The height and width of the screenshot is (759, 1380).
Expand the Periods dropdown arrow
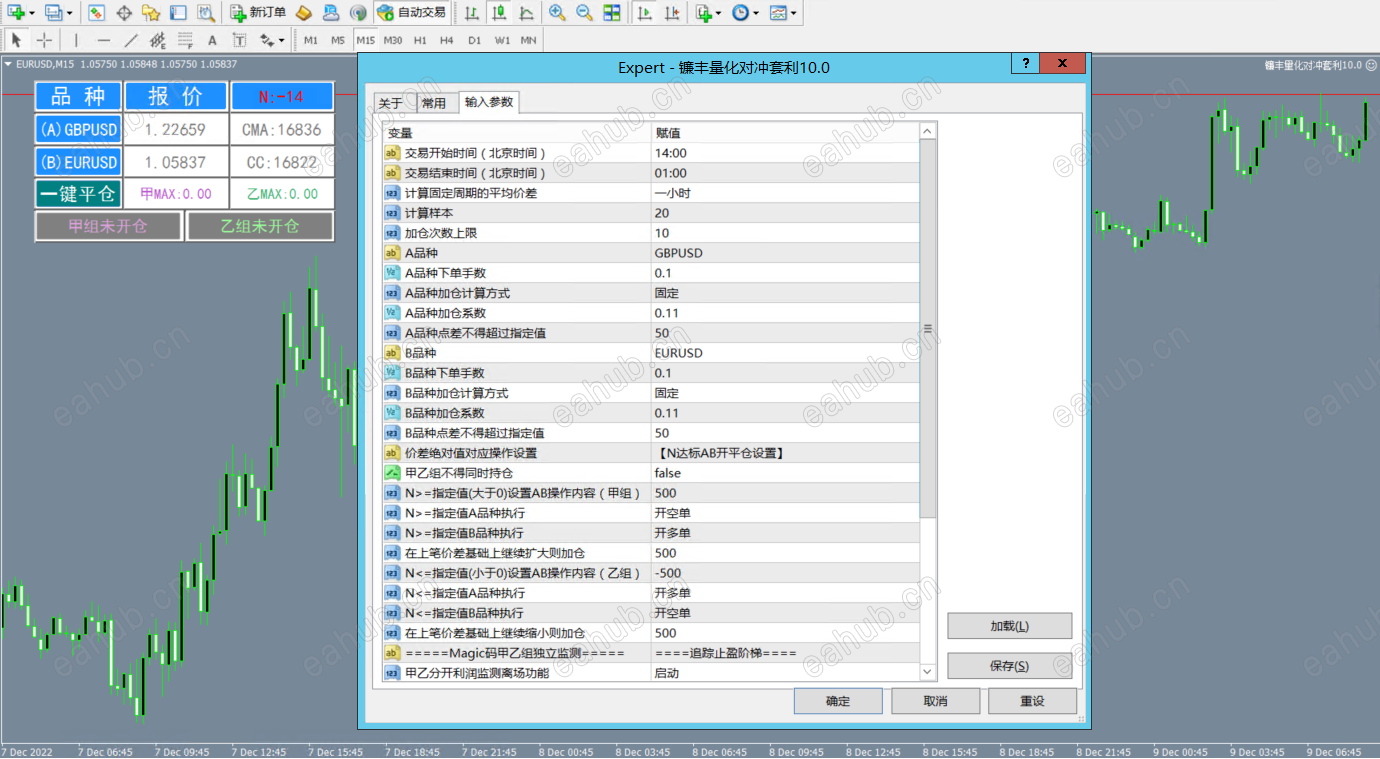pos(755,13)
